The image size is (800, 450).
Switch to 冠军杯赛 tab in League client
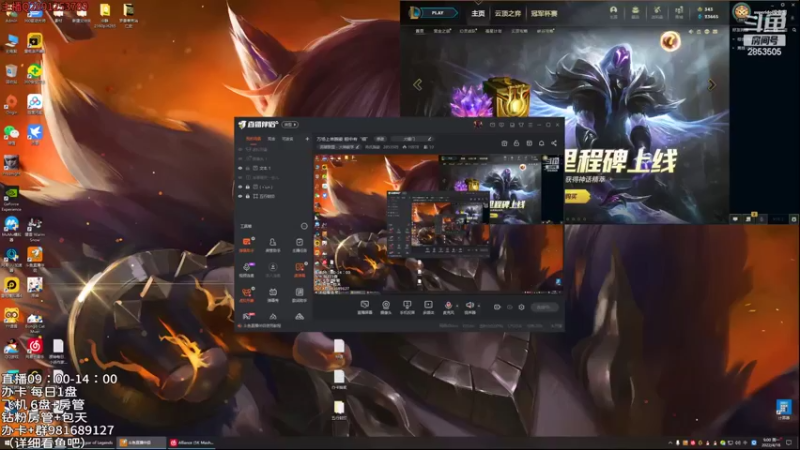pyautogui.click(x=544, y=13)
